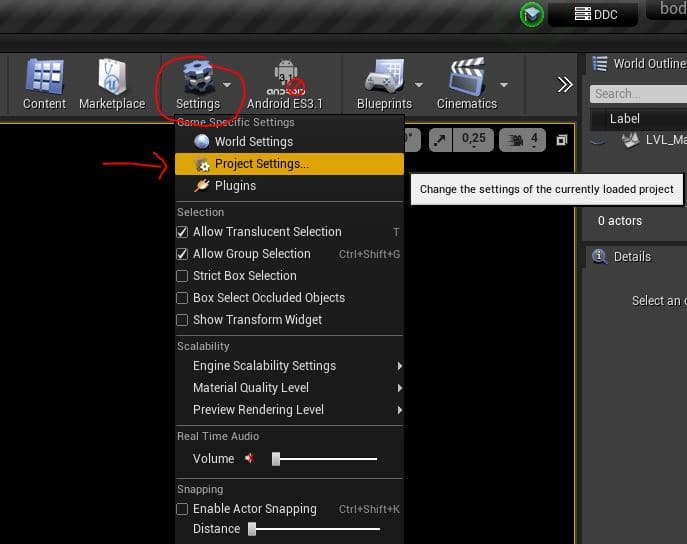Enable Strict Box Selection checkbox
This screenshot has height=544, width=687.
pyautogui.click(x=182, y=276)
